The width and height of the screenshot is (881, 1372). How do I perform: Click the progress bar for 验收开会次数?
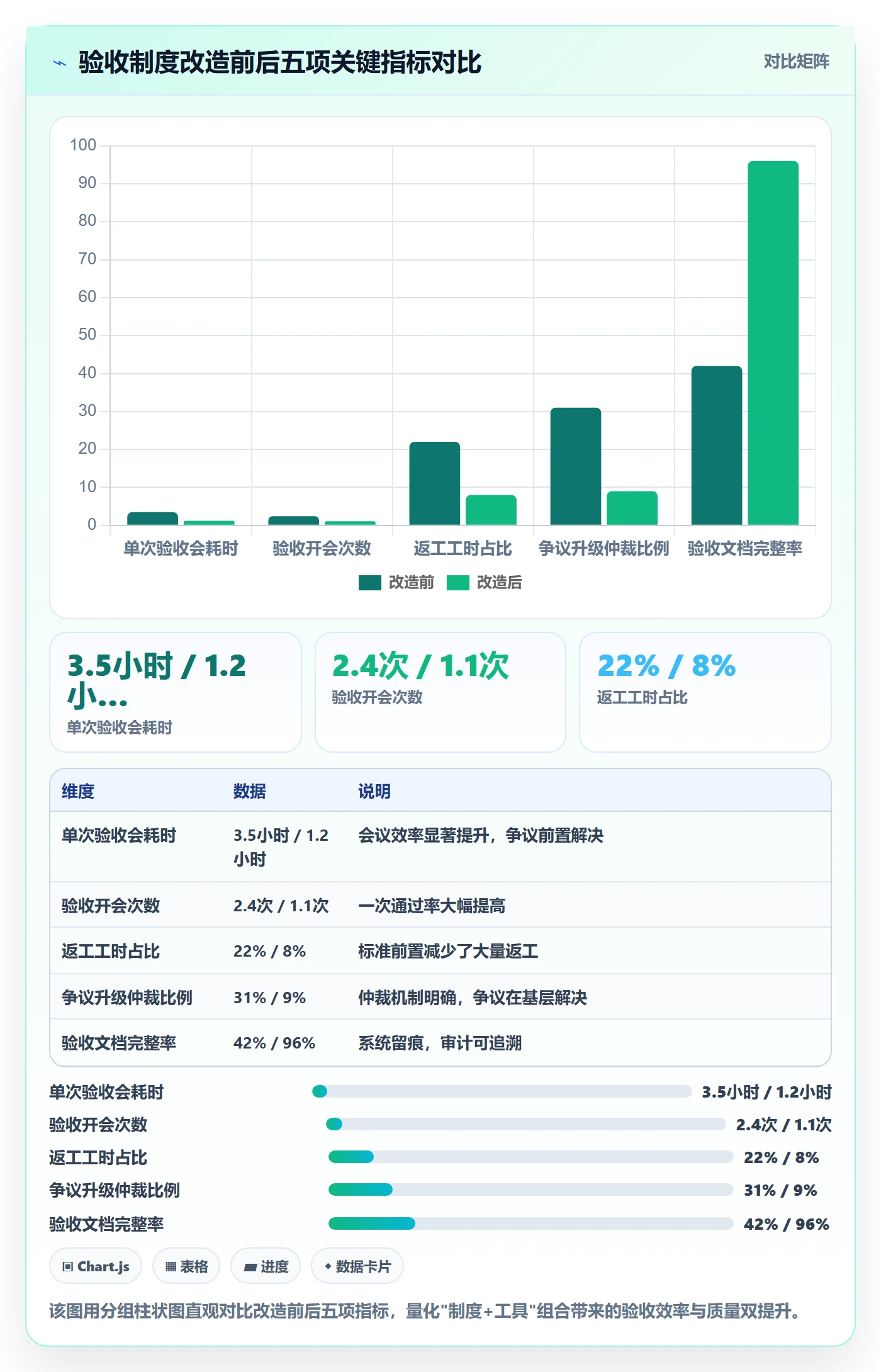[526, 1124]
